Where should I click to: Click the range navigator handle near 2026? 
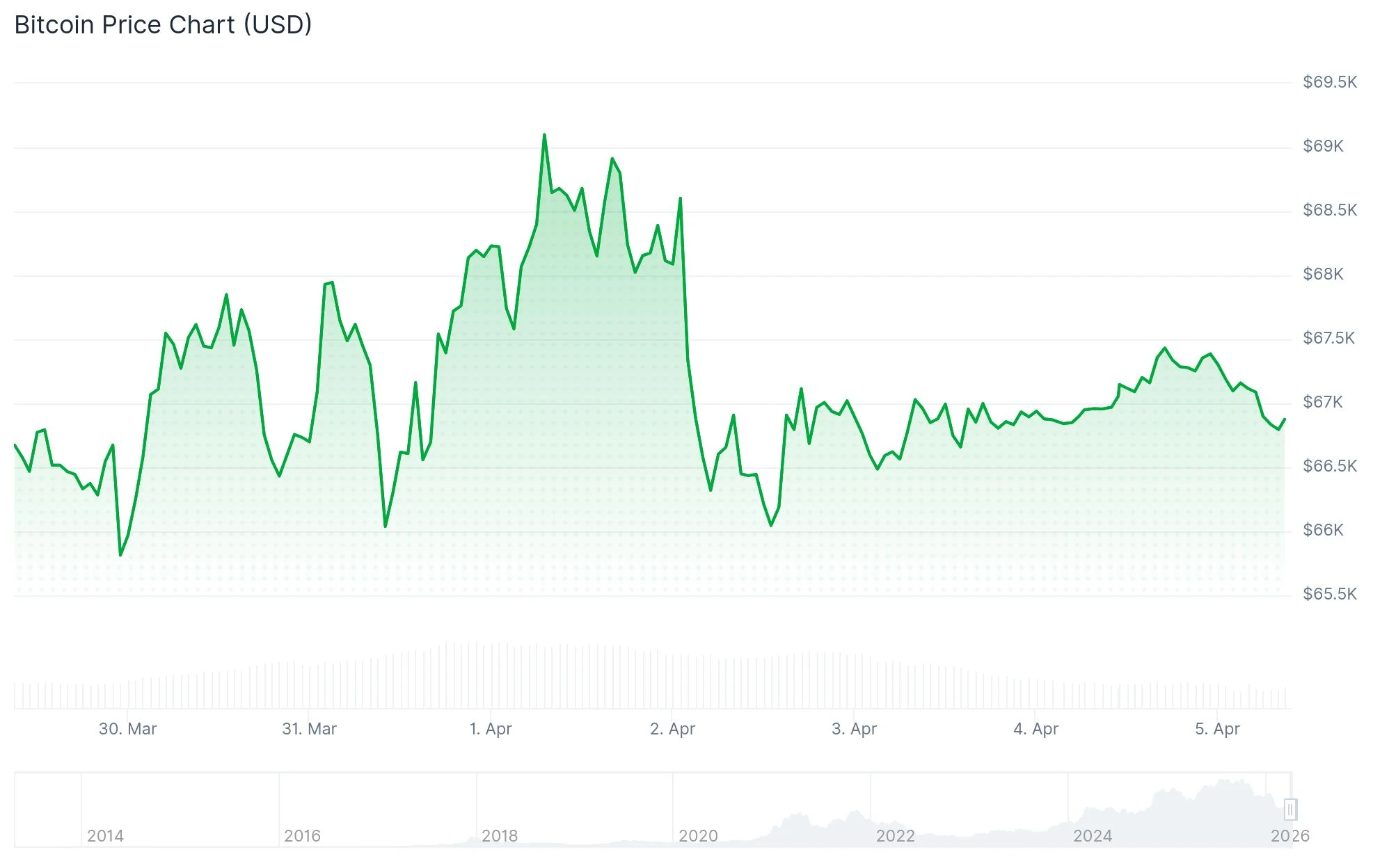1289,810
